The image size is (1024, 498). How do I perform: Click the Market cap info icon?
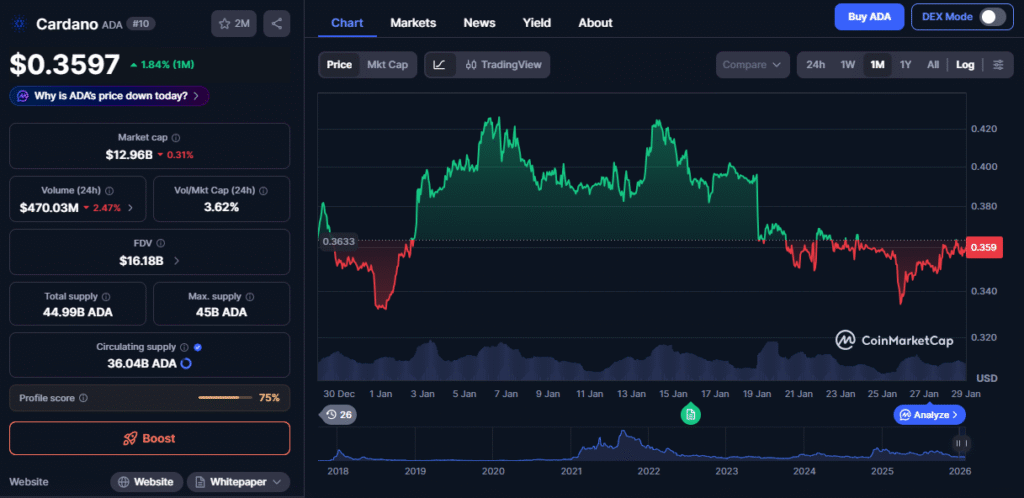tap(176, 138)
